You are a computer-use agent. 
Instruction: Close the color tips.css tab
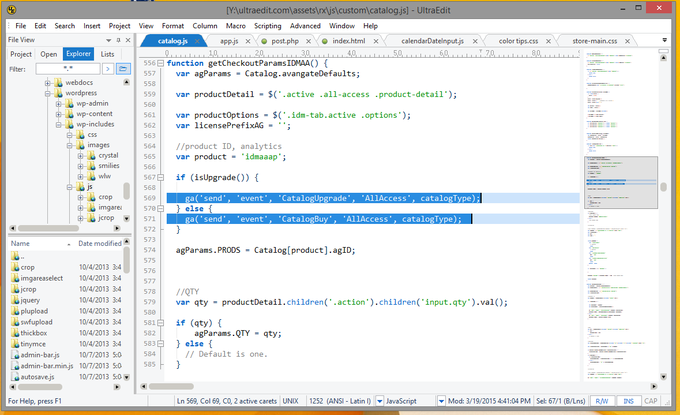coord(549,41)
